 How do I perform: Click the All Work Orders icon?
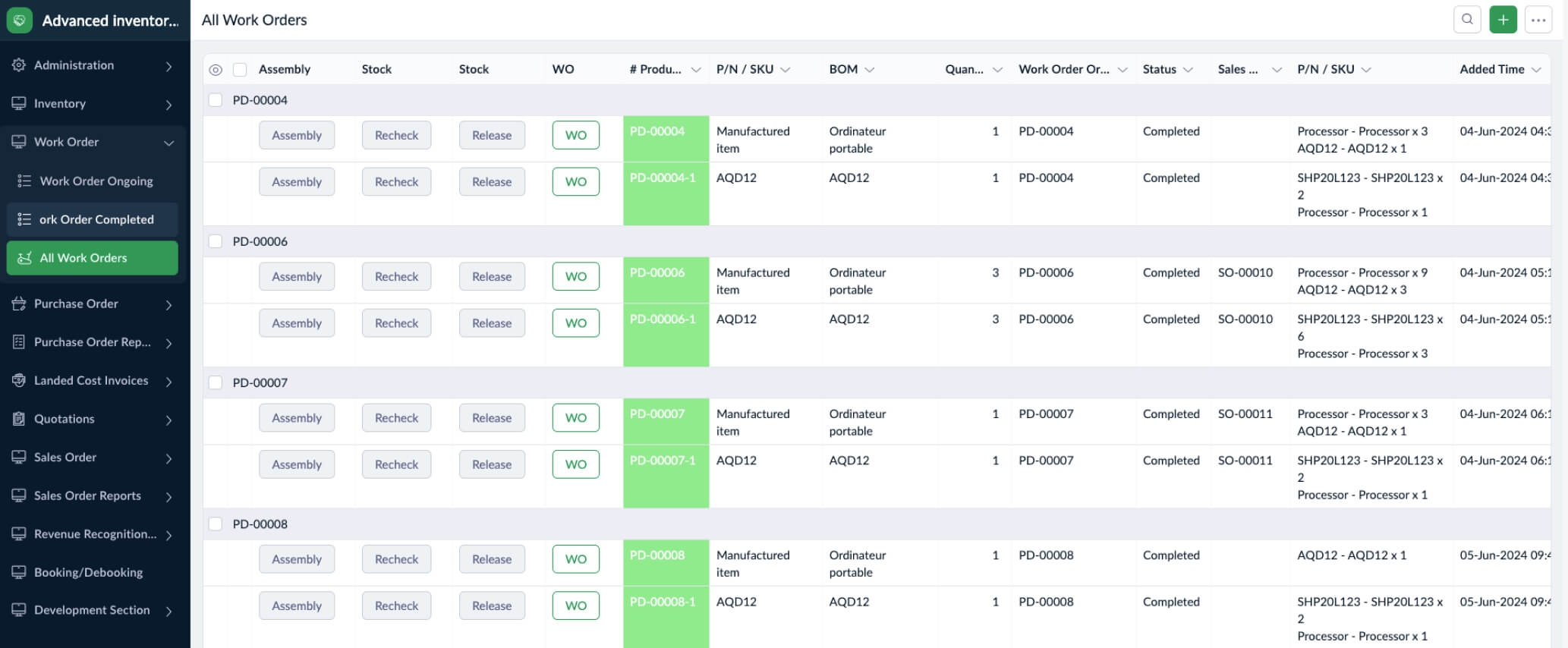tap(24, 258)
